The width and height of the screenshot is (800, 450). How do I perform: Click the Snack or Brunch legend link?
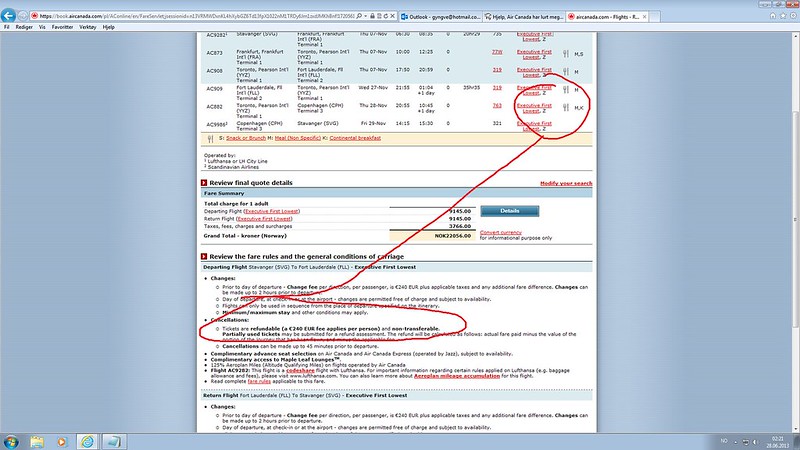246,138
